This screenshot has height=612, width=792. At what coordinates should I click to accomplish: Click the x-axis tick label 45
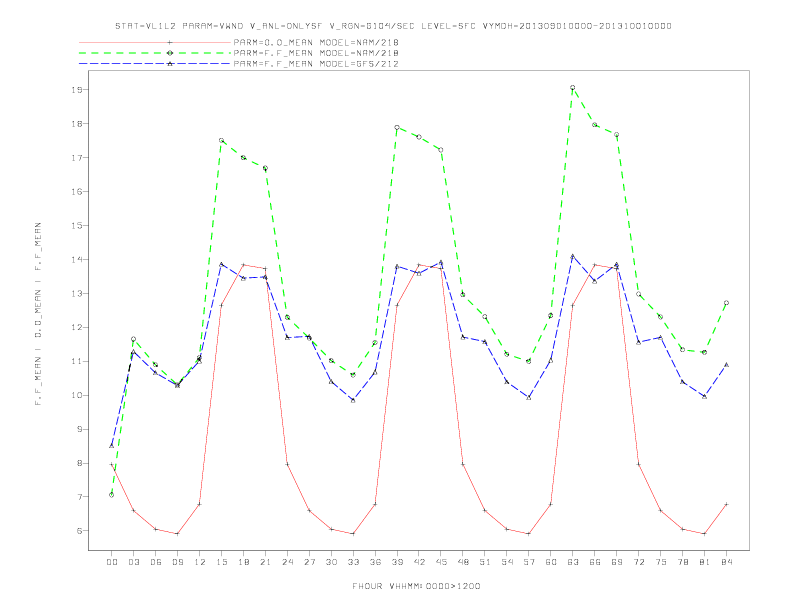441,562
